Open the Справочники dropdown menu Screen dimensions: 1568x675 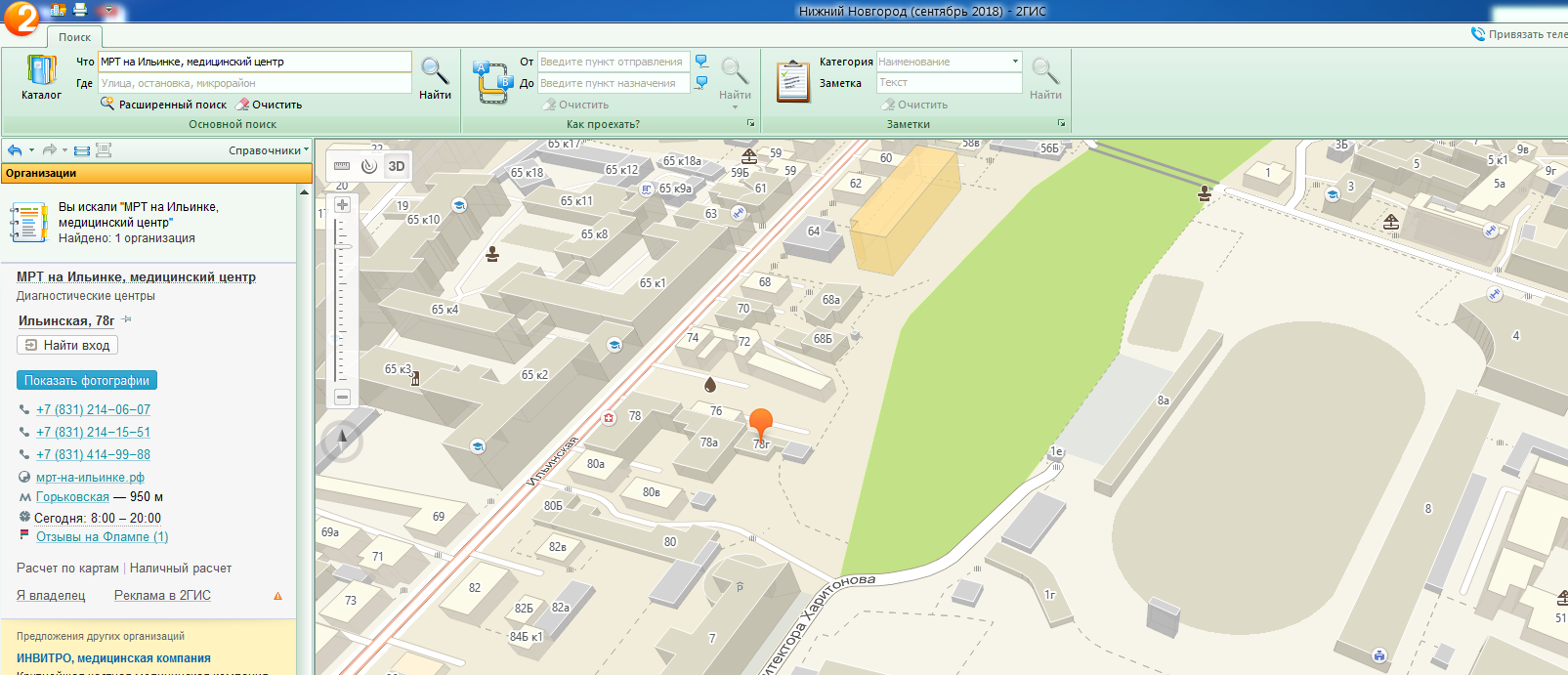coord(269,150)
